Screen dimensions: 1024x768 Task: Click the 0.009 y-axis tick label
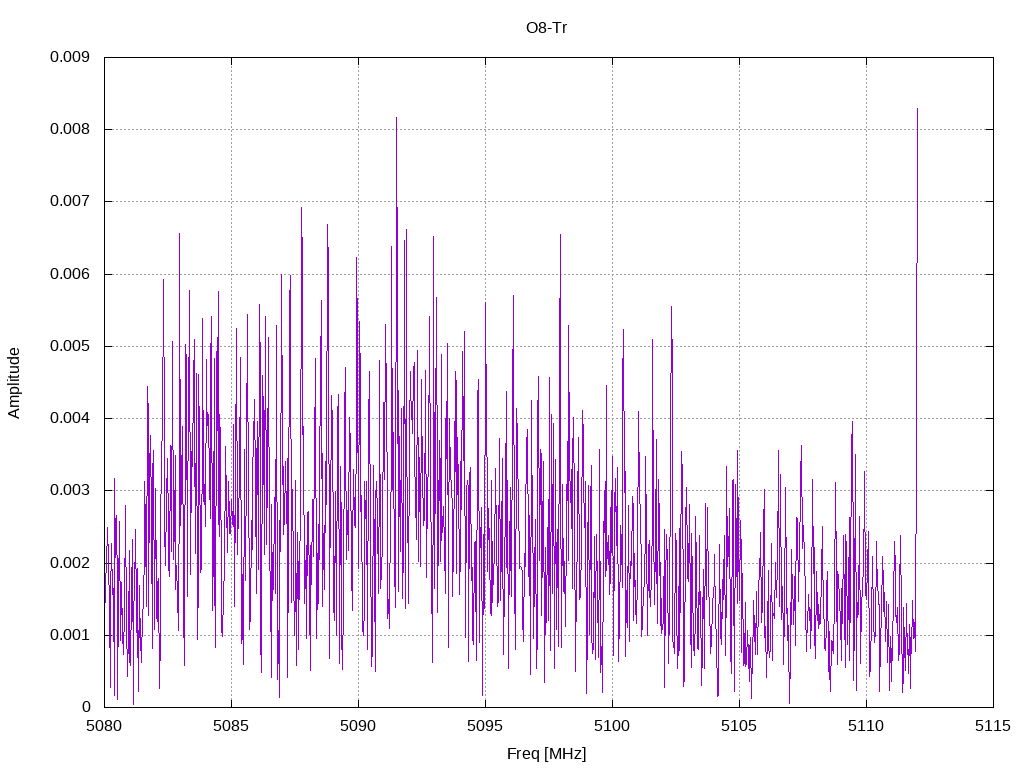click(70, 57)
